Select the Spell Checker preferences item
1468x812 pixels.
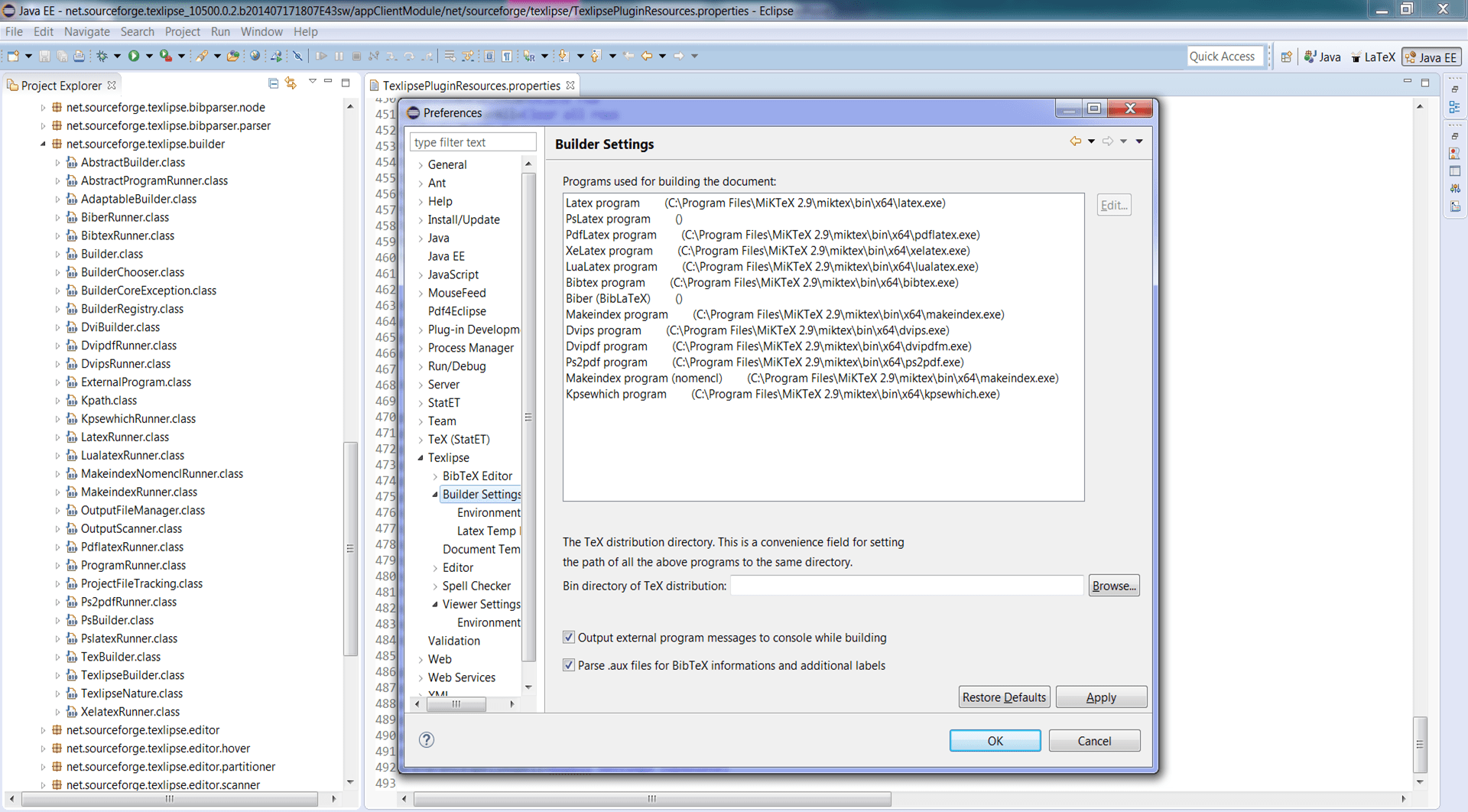(476, 586)
